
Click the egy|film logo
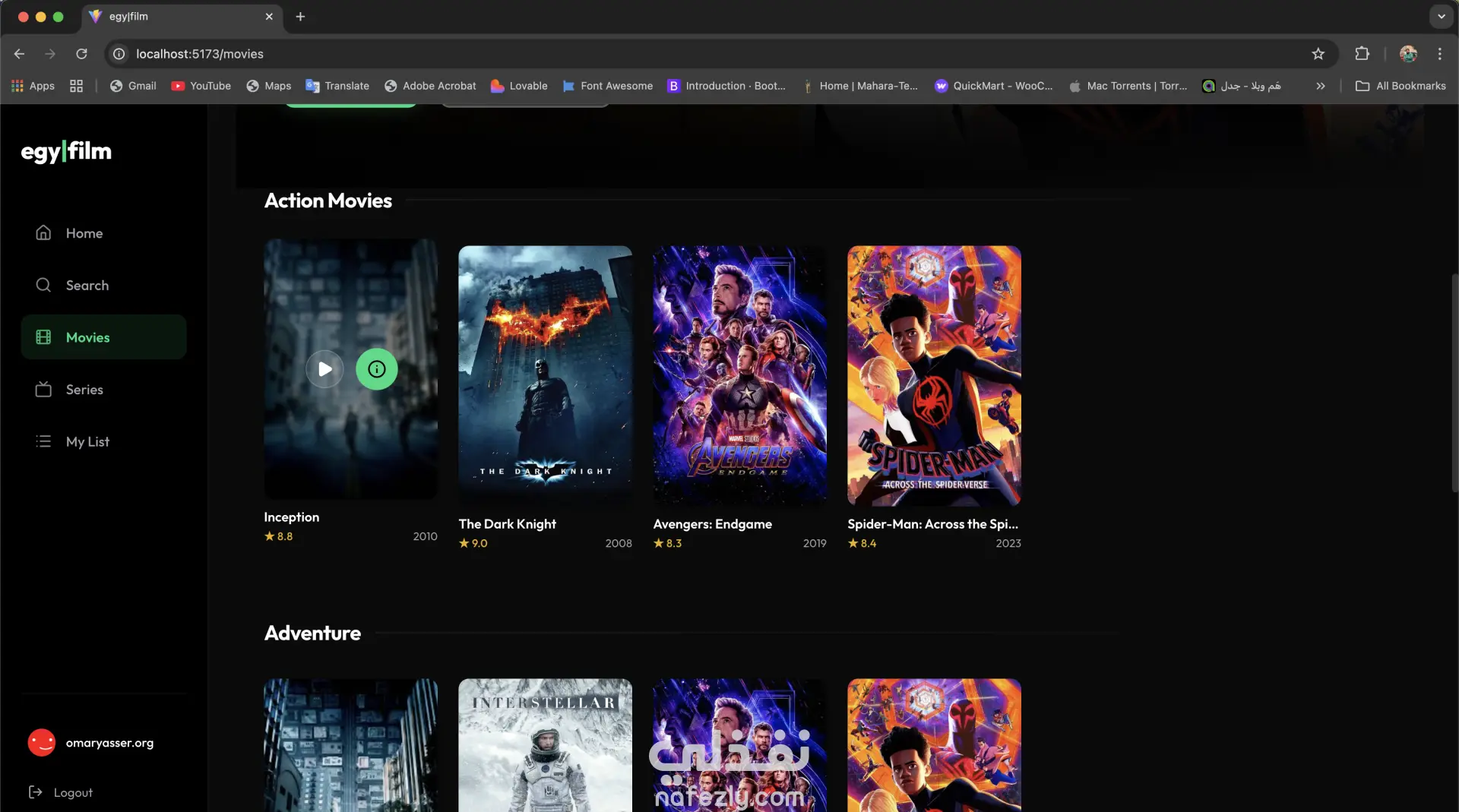pos(66,151)
